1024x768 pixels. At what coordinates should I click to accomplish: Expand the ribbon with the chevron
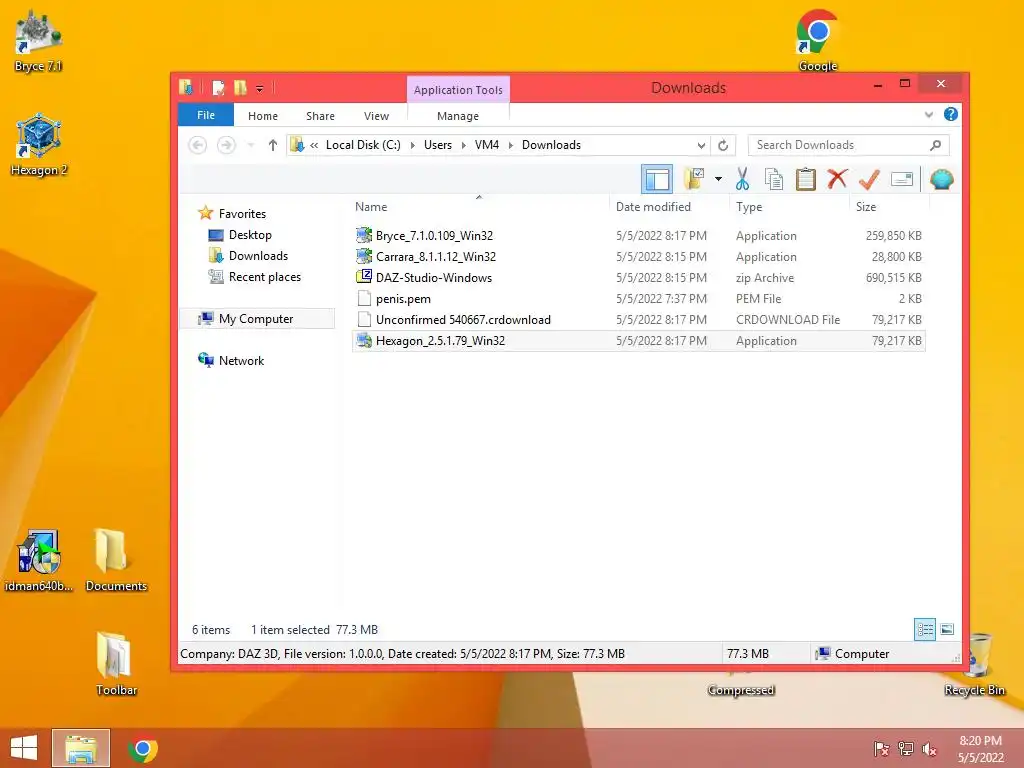click(x=929, y=115)
